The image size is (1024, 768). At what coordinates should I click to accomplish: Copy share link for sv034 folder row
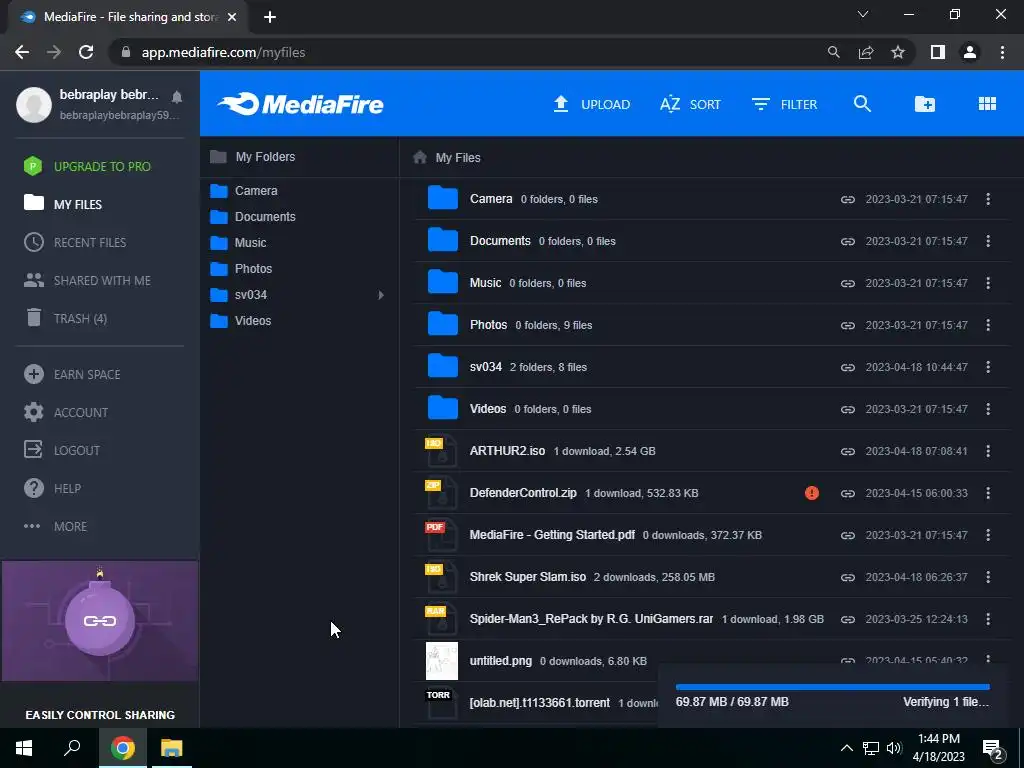(848, 367)
